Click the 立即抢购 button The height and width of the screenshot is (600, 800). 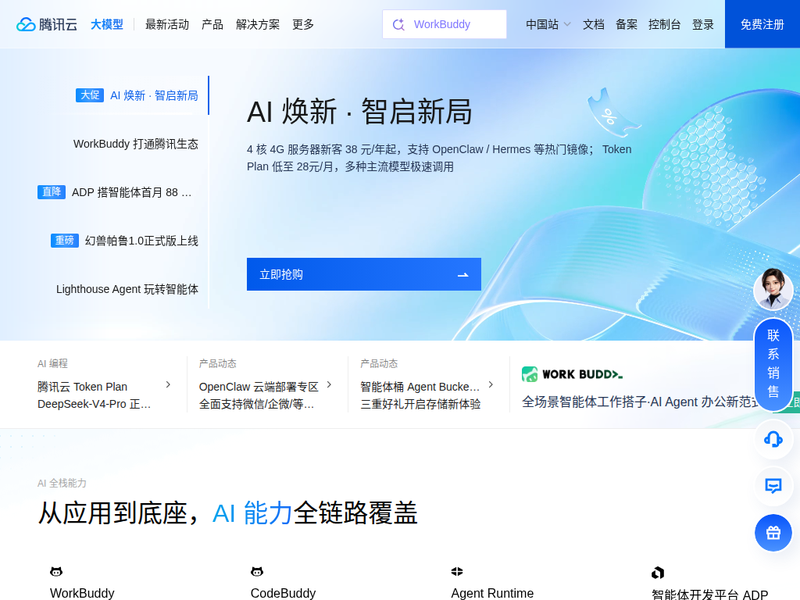(x=364, y=274)
